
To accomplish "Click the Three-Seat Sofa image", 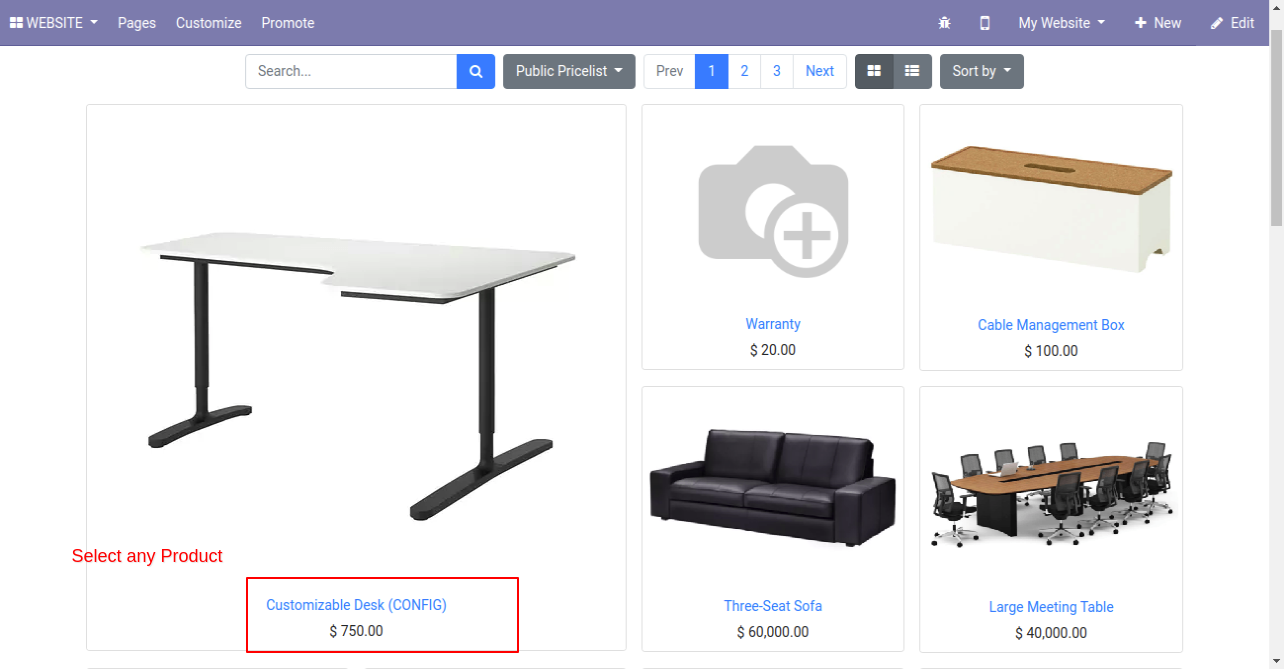I will (773, 487).
